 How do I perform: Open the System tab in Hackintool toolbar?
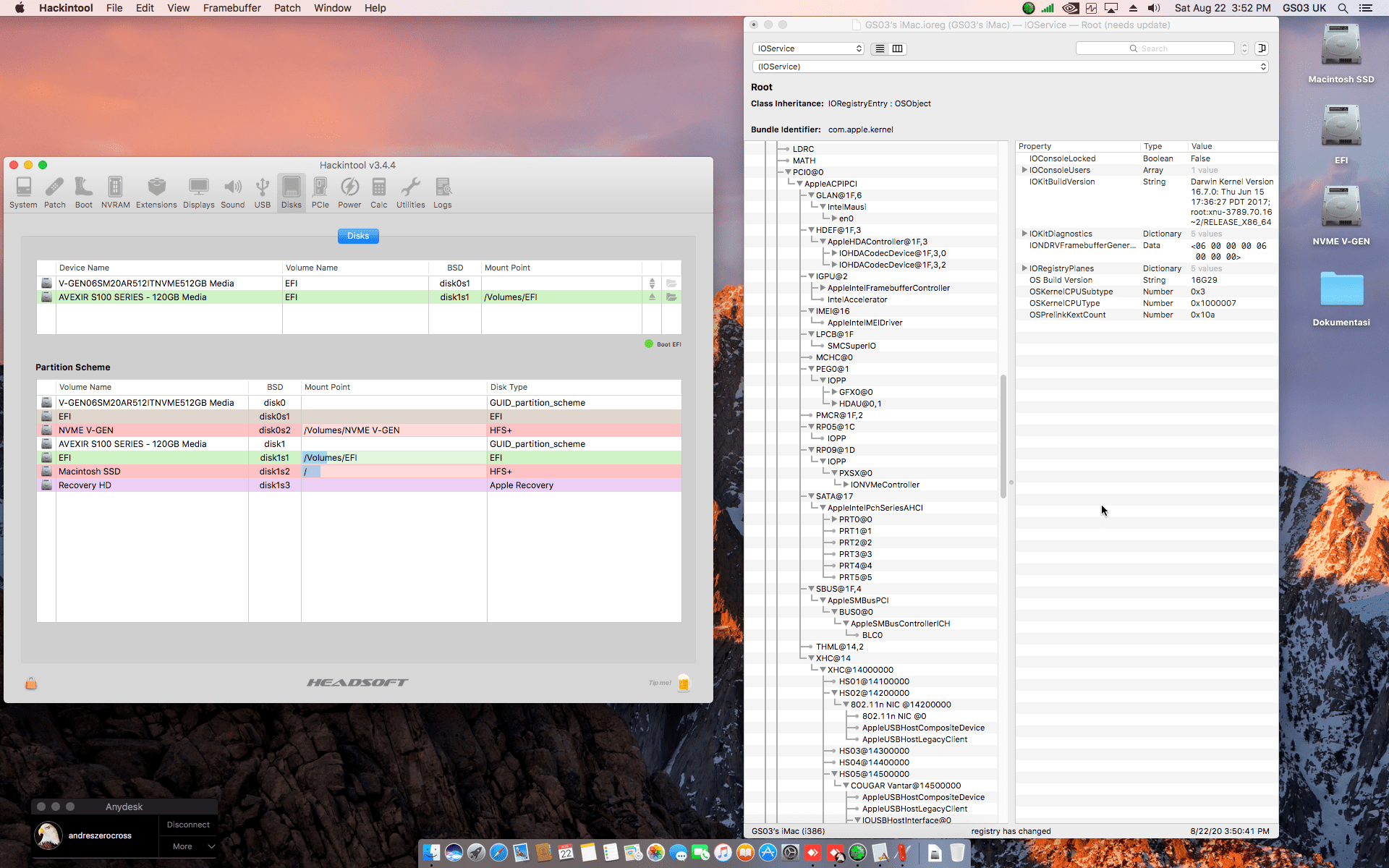click(23, 192)
